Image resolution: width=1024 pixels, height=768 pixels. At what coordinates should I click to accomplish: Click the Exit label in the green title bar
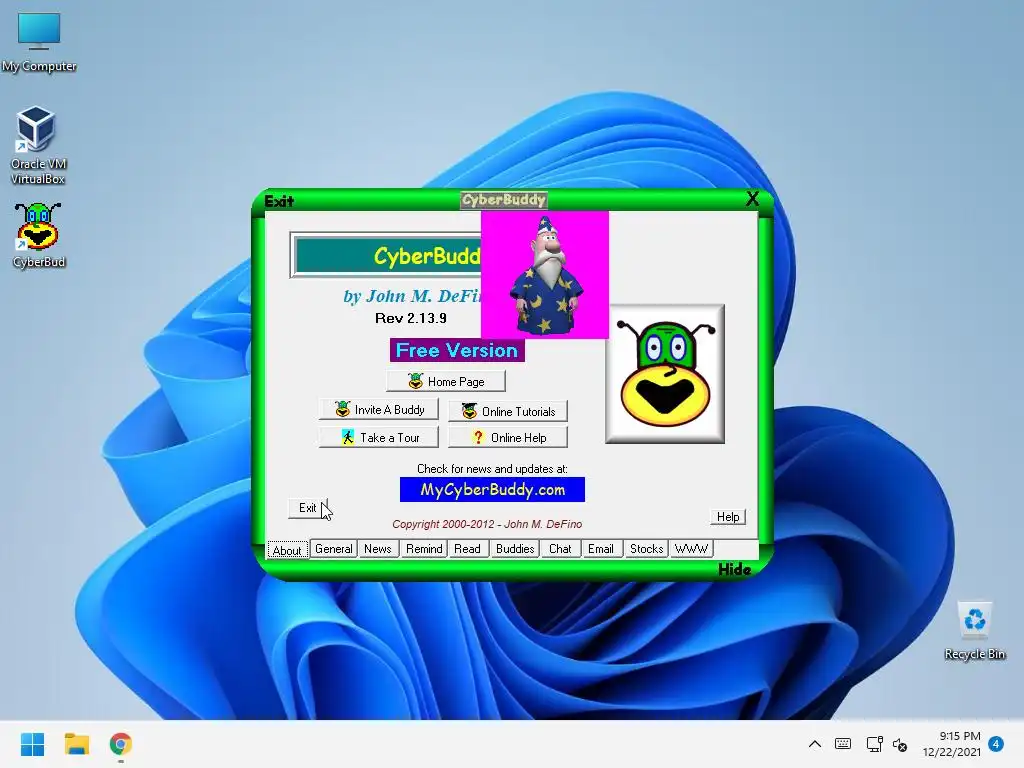[279, 201]
